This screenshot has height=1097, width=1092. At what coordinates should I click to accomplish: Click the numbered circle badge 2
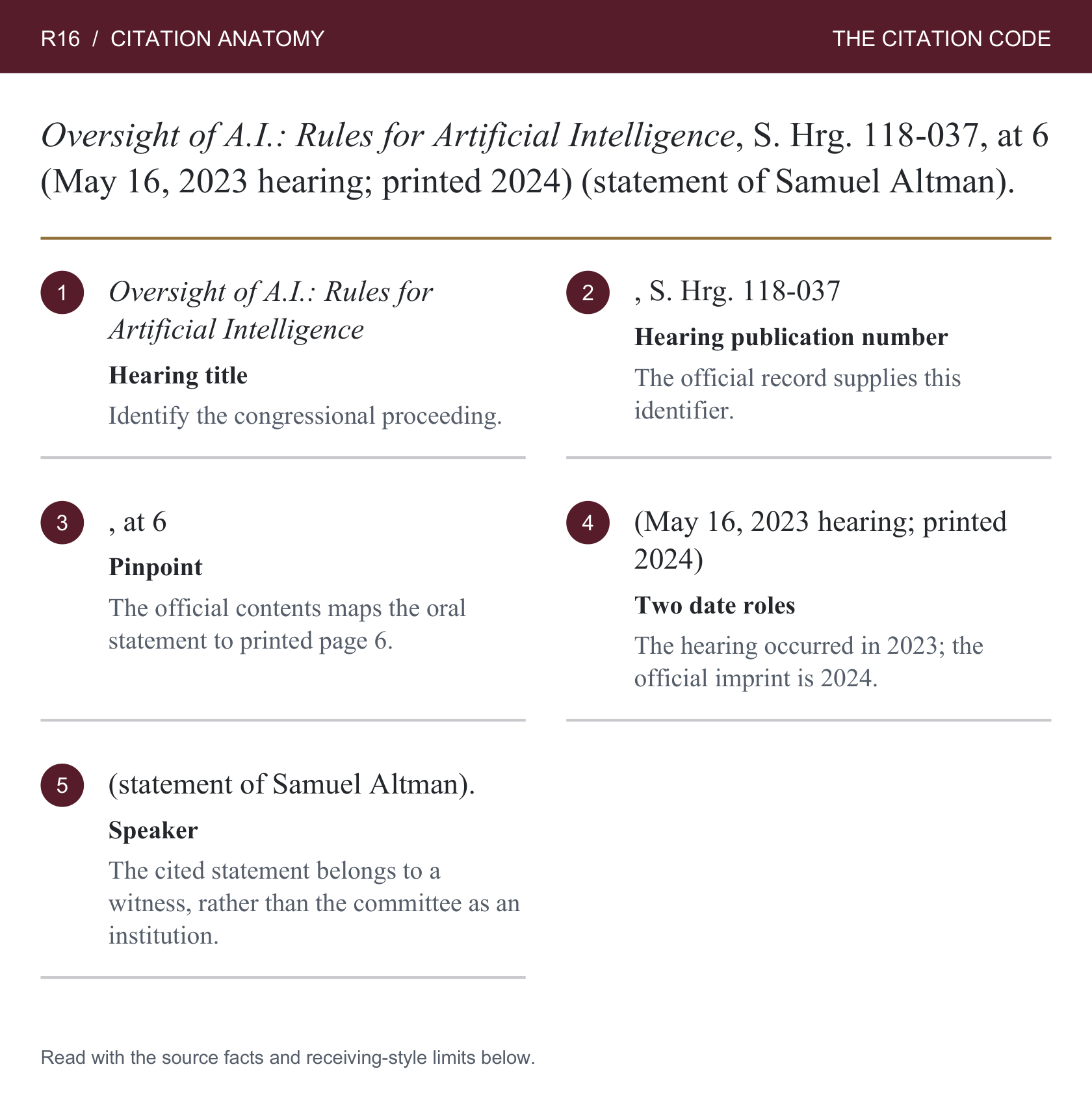click(x=588, y=292)
